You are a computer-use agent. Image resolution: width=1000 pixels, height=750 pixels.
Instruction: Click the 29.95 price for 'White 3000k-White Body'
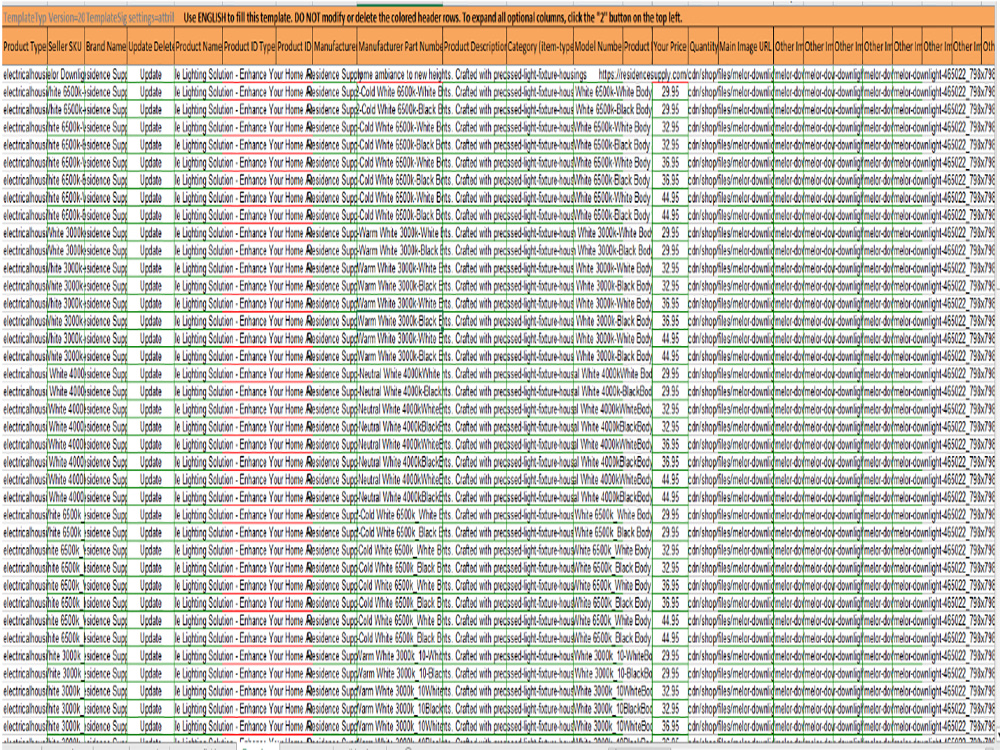coord(670,233)
